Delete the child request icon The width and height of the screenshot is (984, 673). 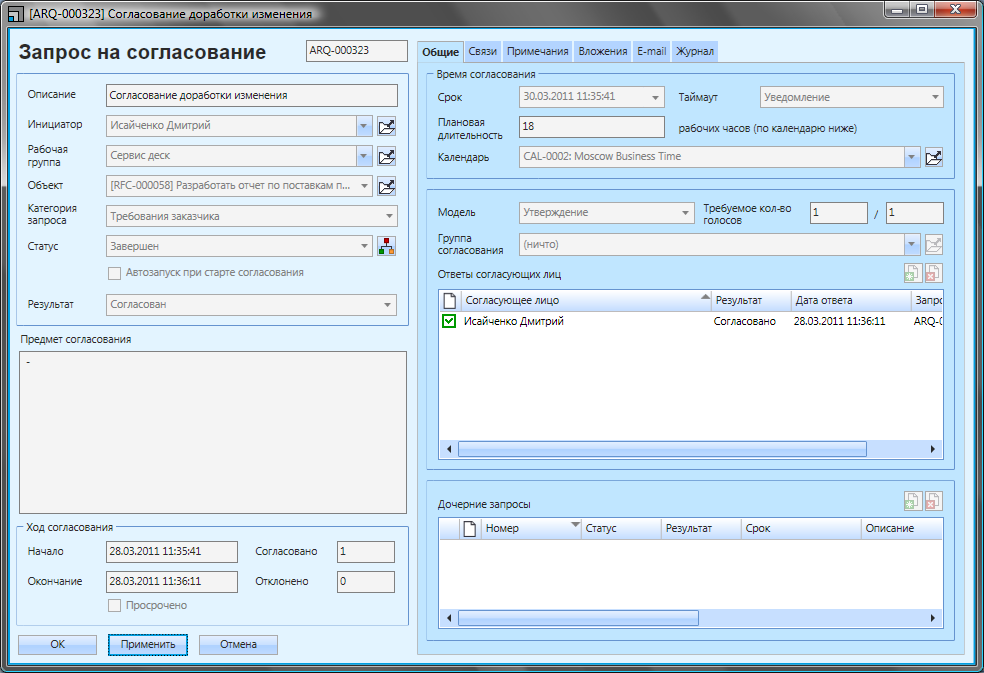pyautogui.click(x=933, y=501)
